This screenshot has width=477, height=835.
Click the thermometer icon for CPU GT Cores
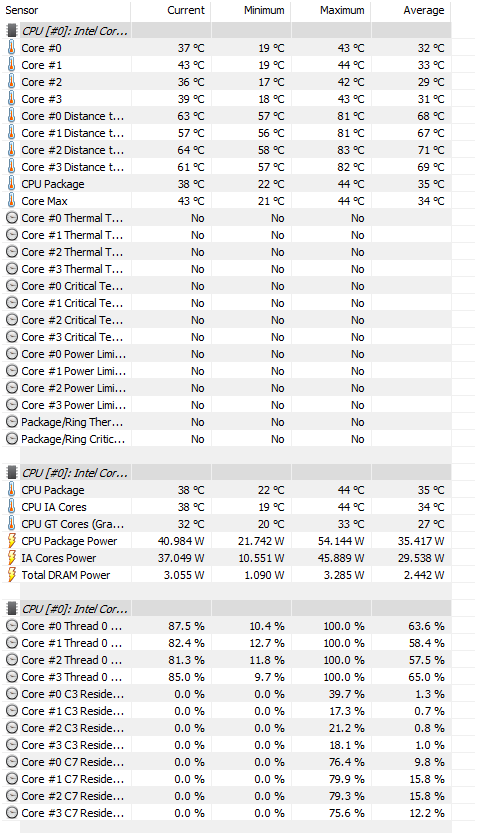click(12, 524)
